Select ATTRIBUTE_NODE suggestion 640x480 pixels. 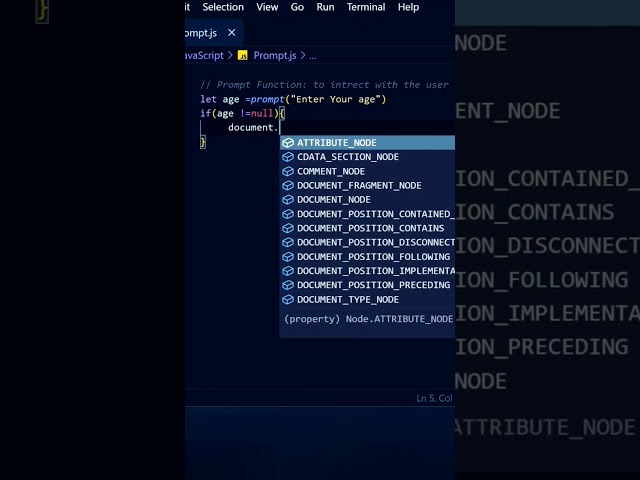click(367, 143)
